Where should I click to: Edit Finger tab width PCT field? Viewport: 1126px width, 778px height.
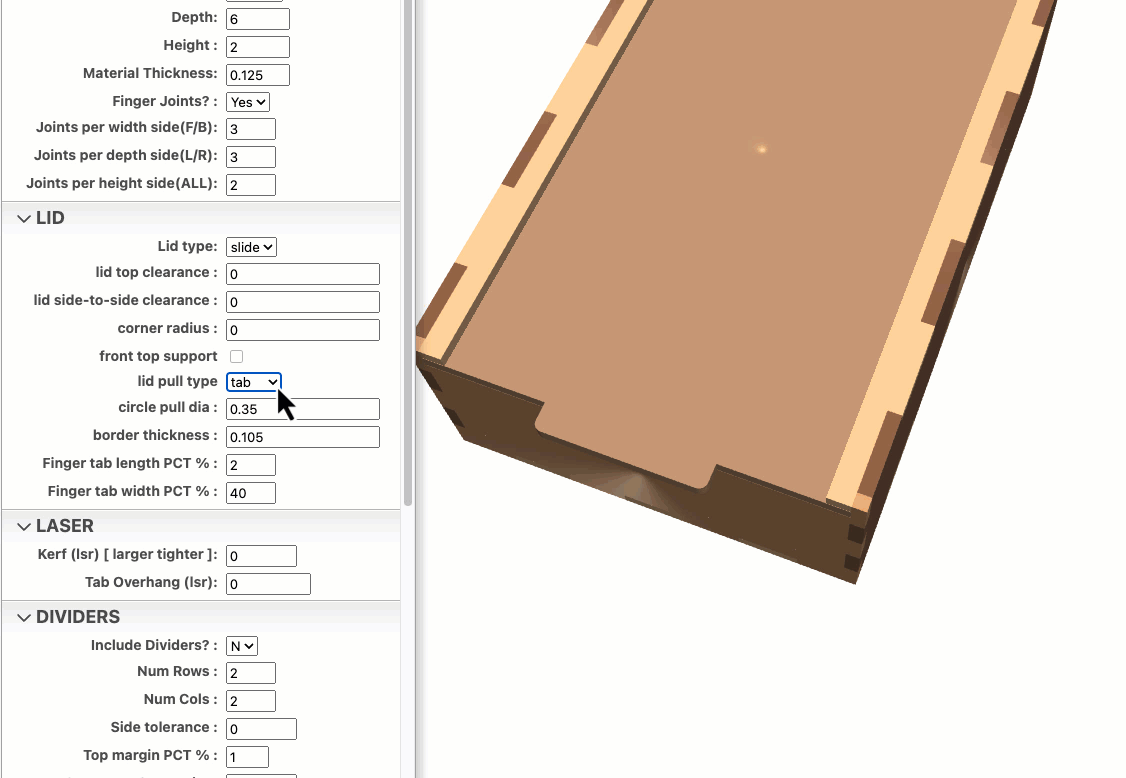point(251,494)
